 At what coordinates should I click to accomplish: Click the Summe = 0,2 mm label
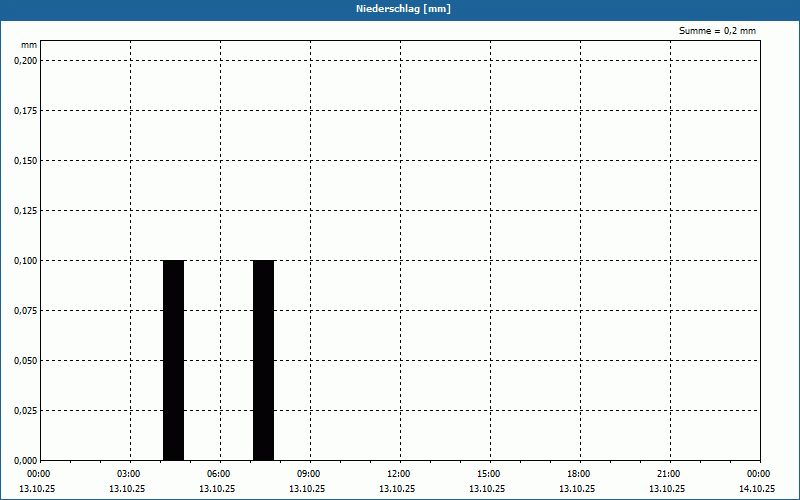click(x=717, y=31)
